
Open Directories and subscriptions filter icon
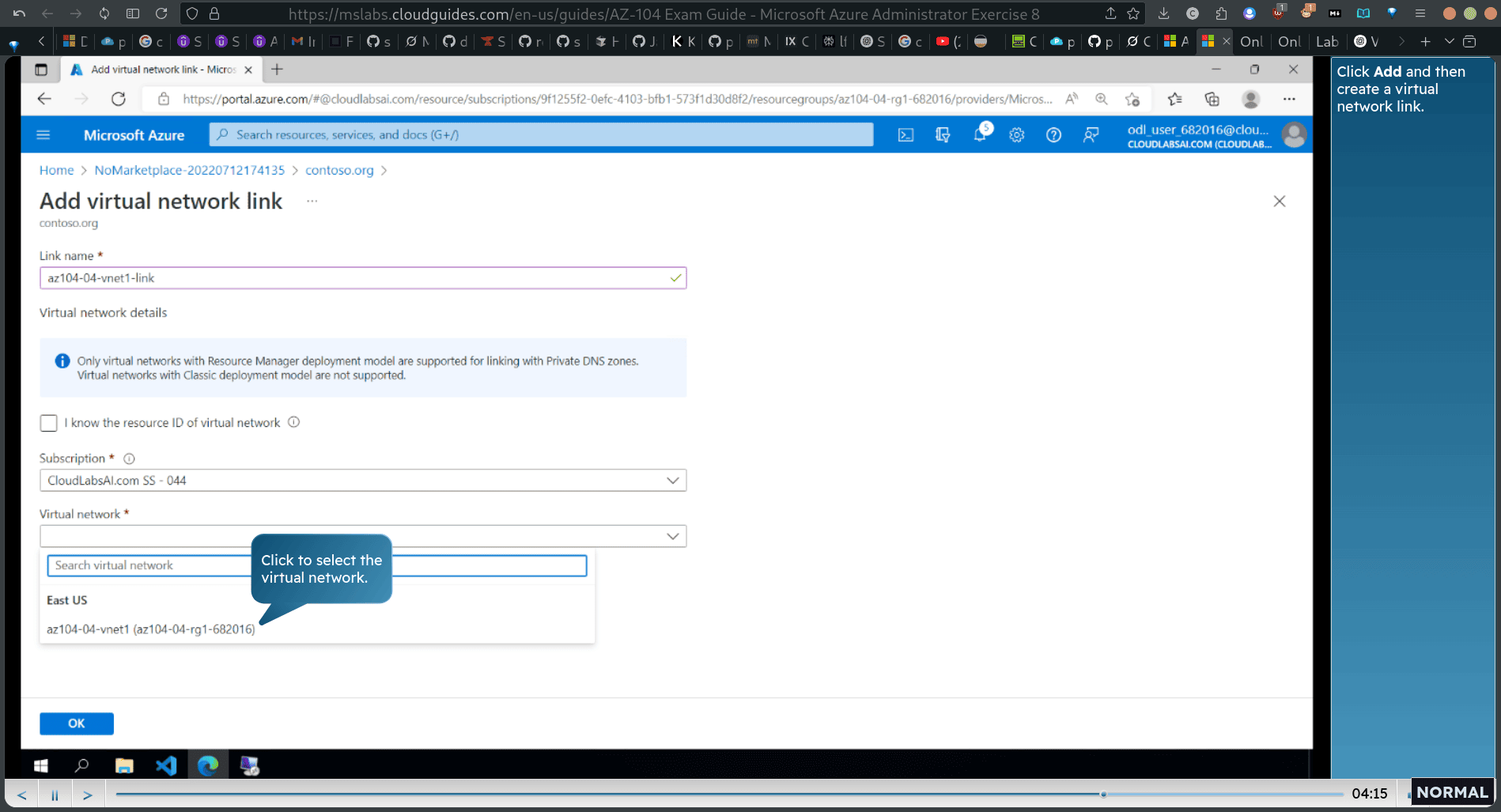943,135
